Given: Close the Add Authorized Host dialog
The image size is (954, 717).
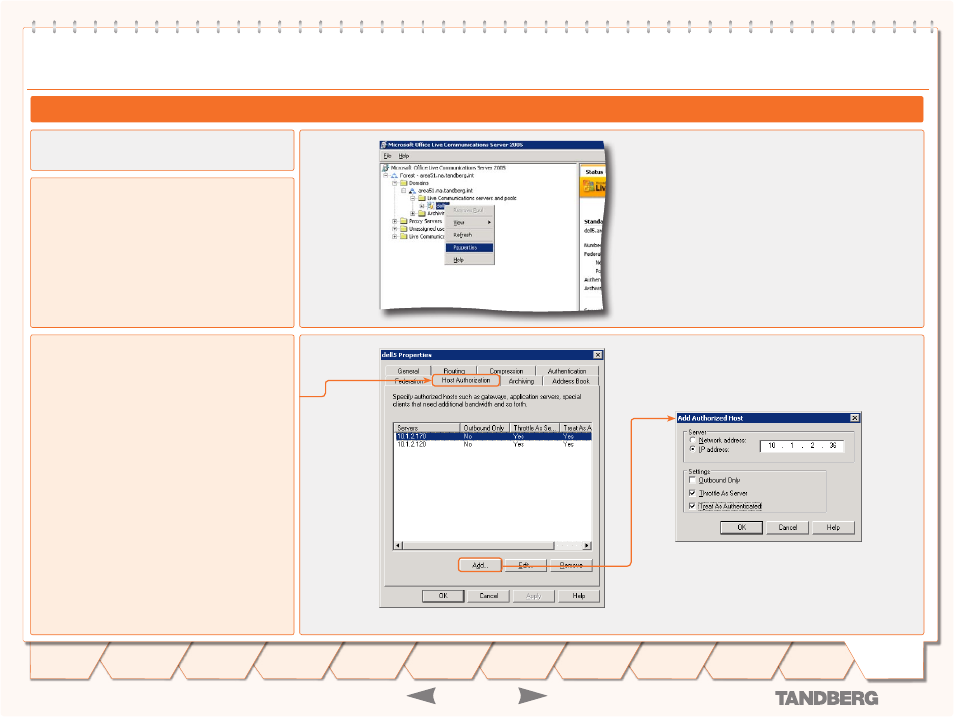Looking at the screenshot, I should click(x=854, y=418).
